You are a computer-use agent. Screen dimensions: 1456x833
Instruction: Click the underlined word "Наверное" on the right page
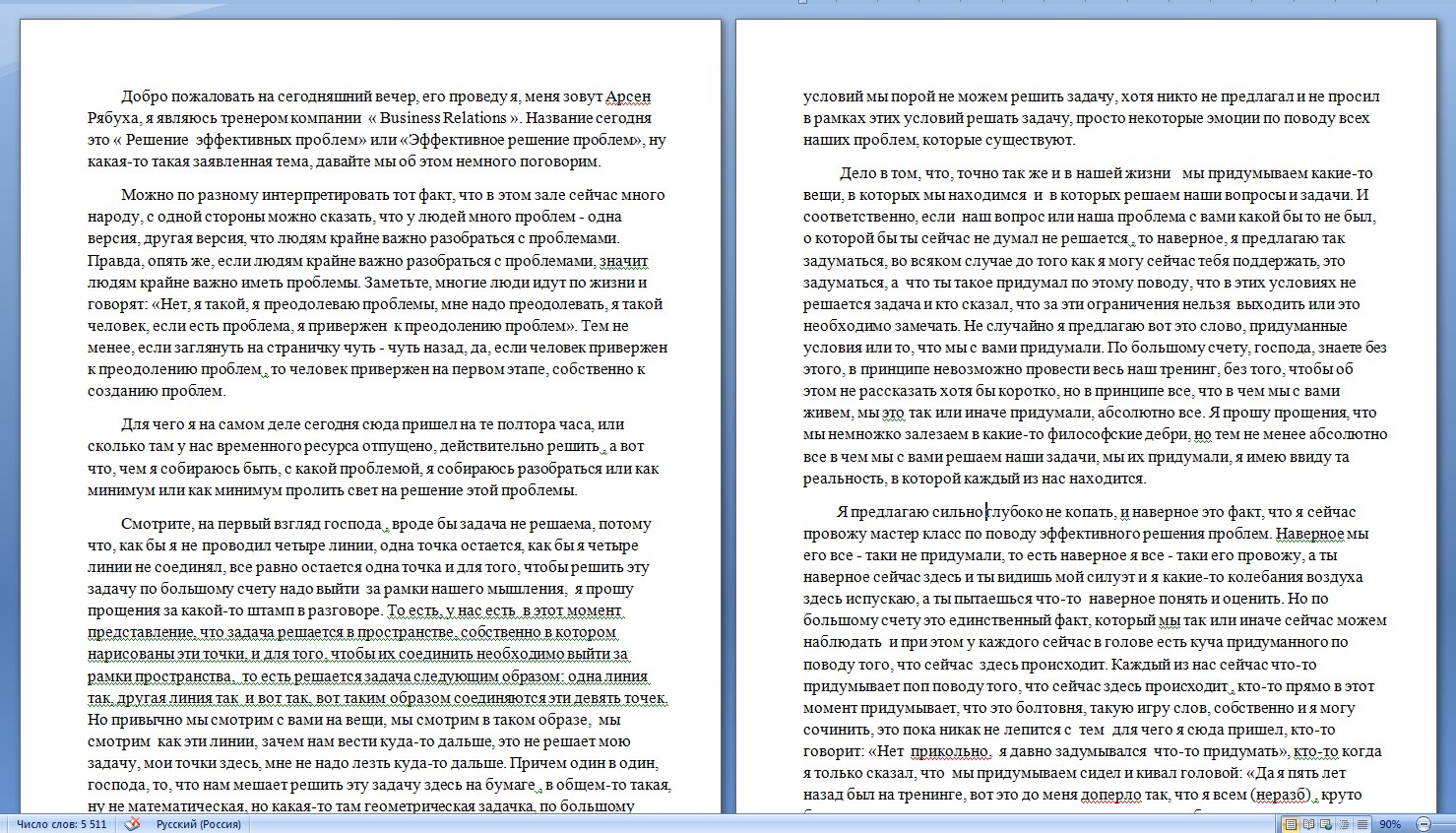(1310, 534)
